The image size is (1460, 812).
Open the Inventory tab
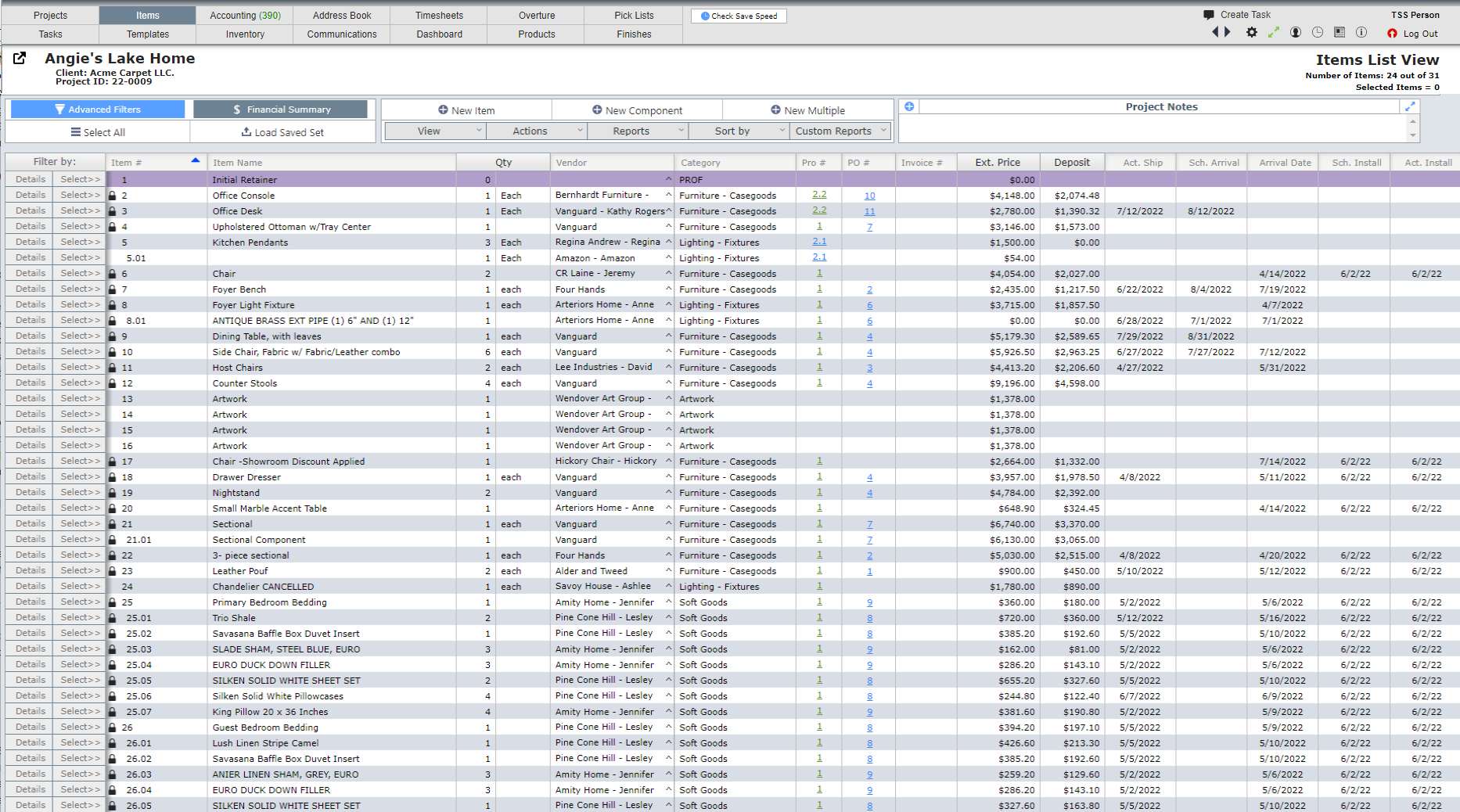tap(245, 34)
